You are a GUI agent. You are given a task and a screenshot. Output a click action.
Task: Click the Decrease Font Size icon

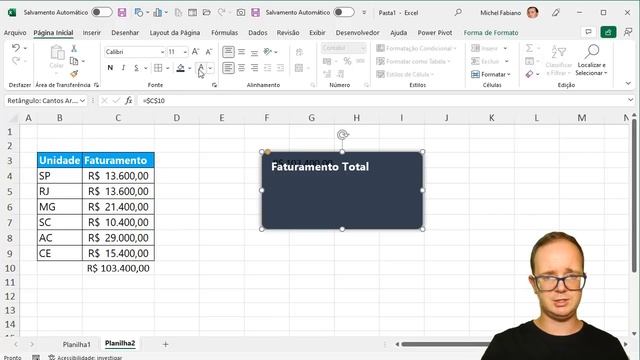(209, 51)
